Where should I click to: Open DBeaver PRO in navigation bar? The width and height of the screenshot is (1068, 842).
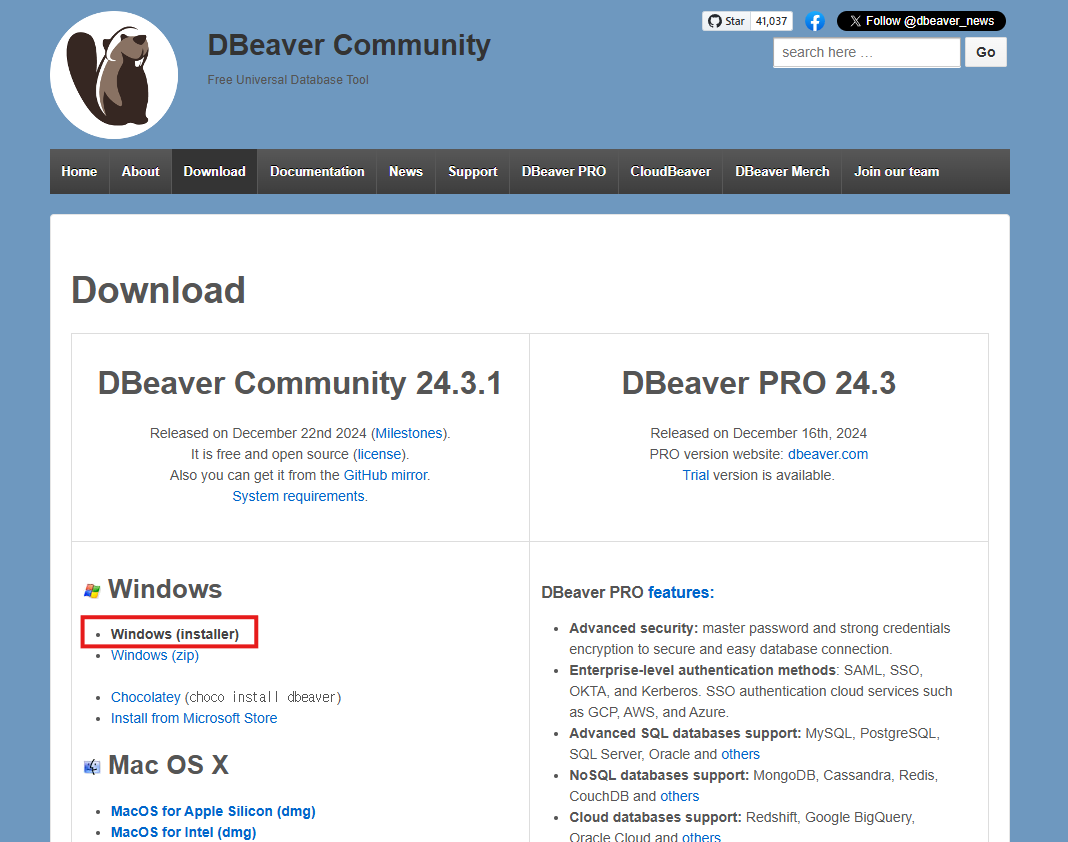(x=564, y=172)
